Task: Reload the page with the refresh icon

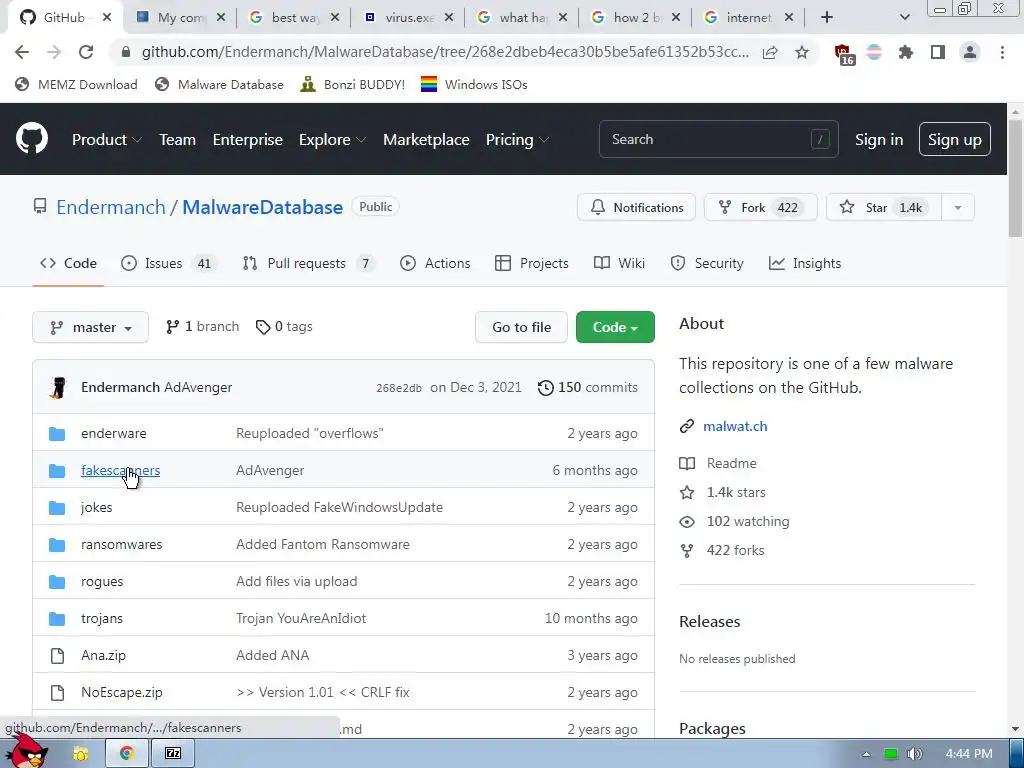Action: tap(86, 52)
